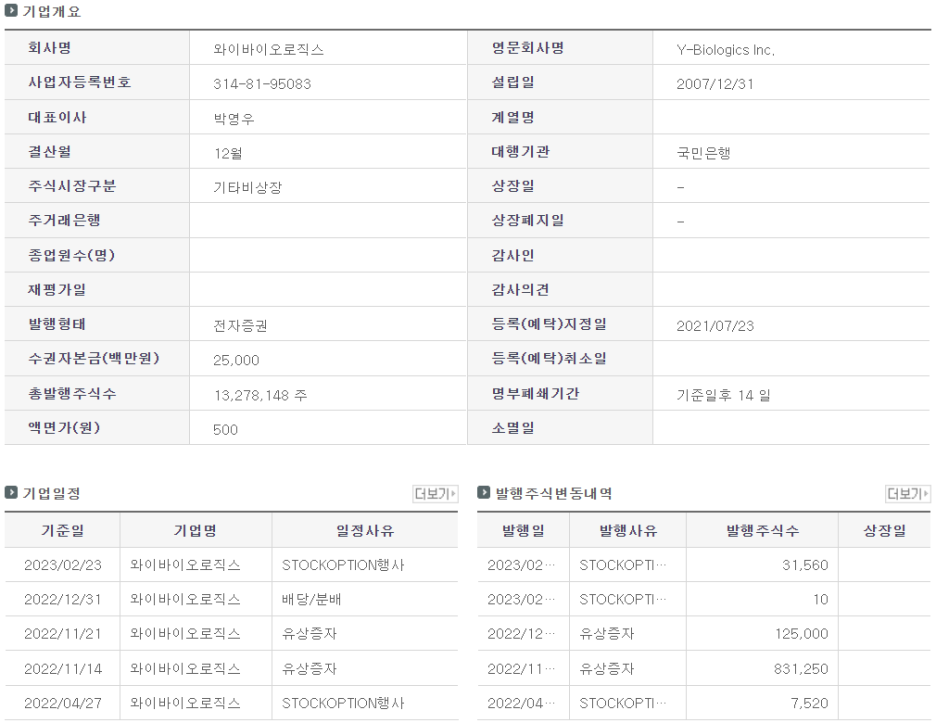
Task: Click the schedule date 2022/04/27
Action: [x=63, y=703]
